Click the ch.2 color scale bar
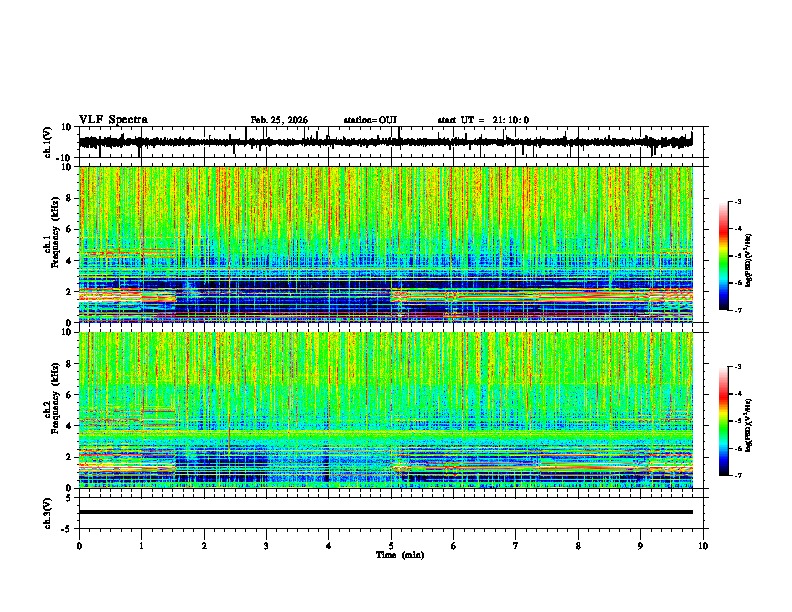Image resolution: width=792 pixels, height=612 pixels. [x=723, y=421]
